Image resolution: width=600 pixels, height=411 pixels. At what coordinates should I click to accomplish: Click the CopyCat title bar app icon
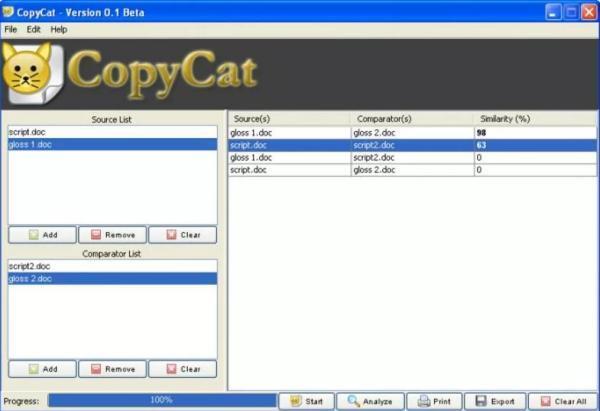point(8,12)
